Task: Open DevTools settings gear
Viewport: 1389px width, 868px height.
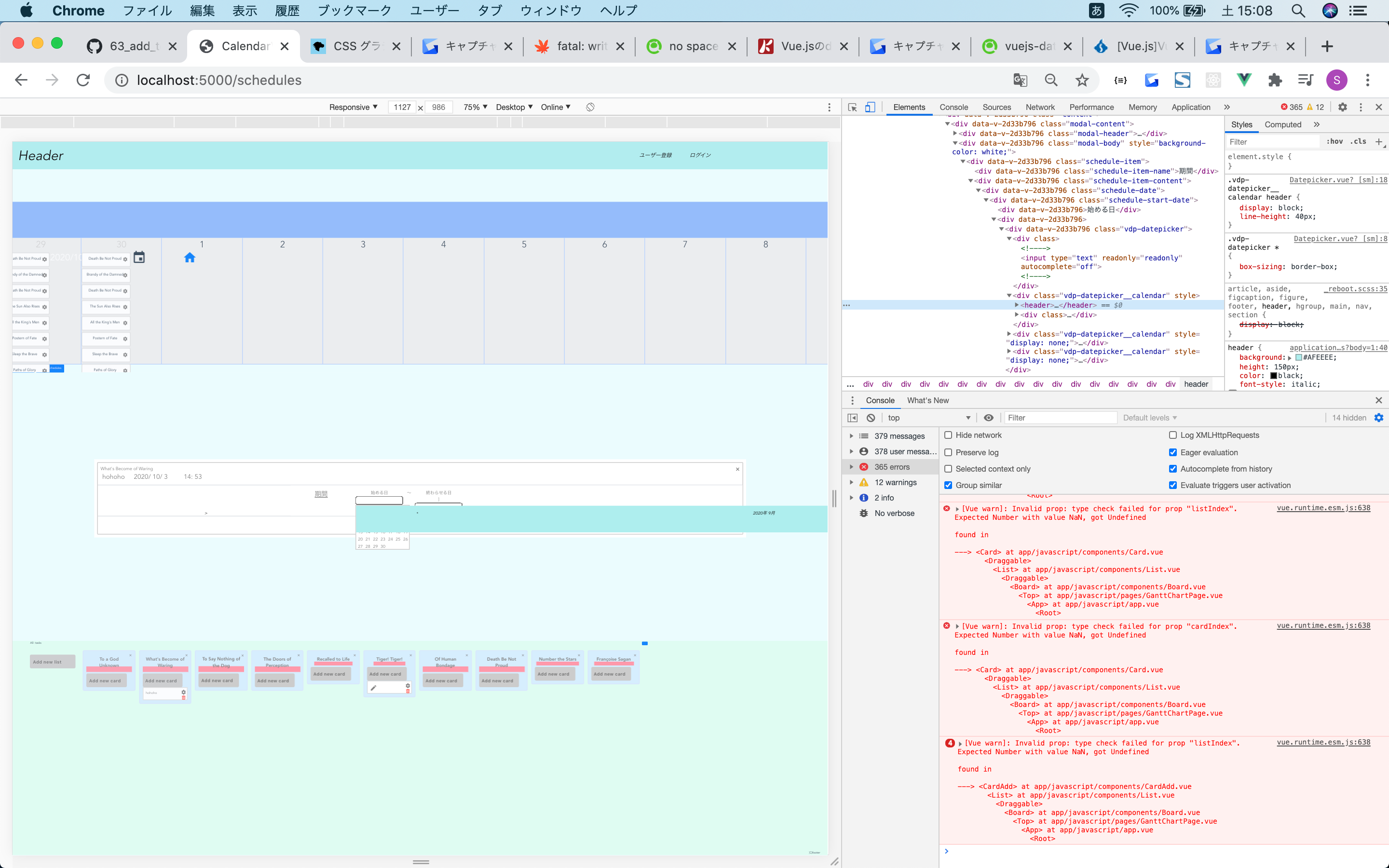Action: [x=1343, y=107]
